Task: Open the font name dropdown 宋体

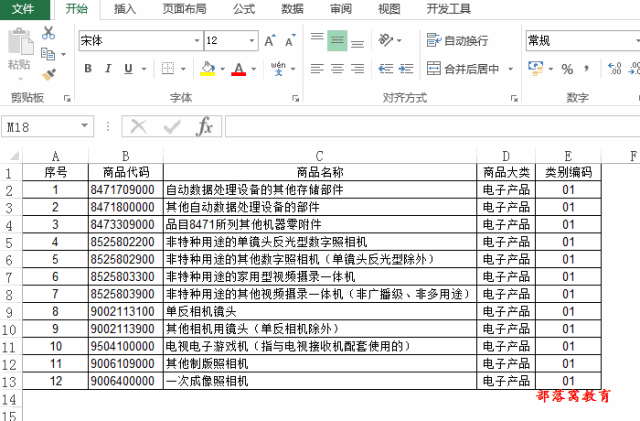Action: coord(197,40)
